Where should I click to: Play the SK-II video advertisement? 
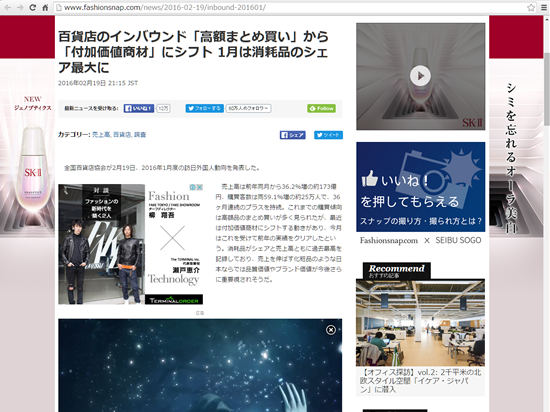click(420, 76)
